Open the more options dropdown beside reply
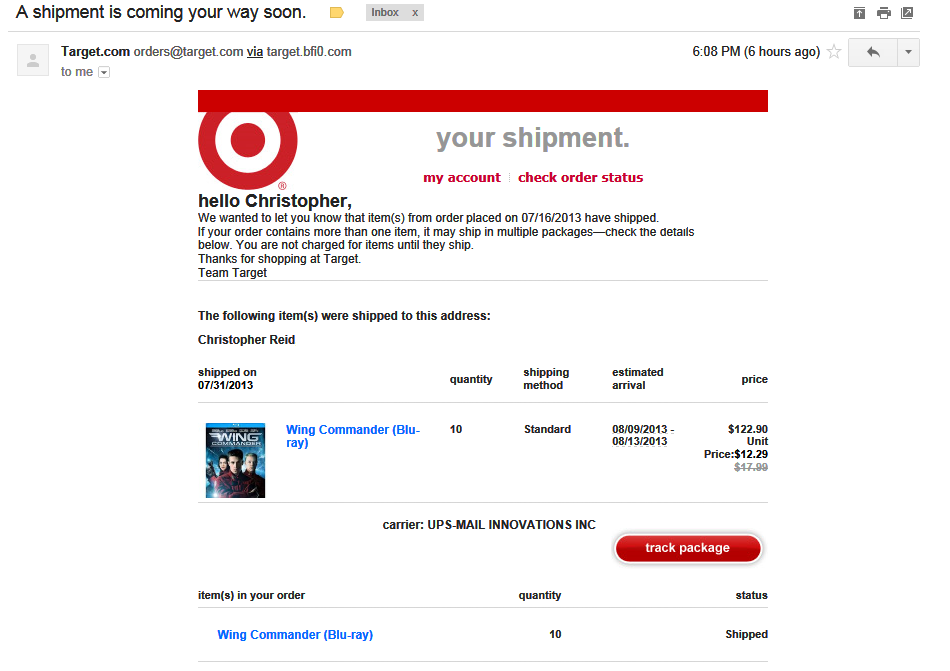Screen dimensions: 950x671 (x=908, y=52)
